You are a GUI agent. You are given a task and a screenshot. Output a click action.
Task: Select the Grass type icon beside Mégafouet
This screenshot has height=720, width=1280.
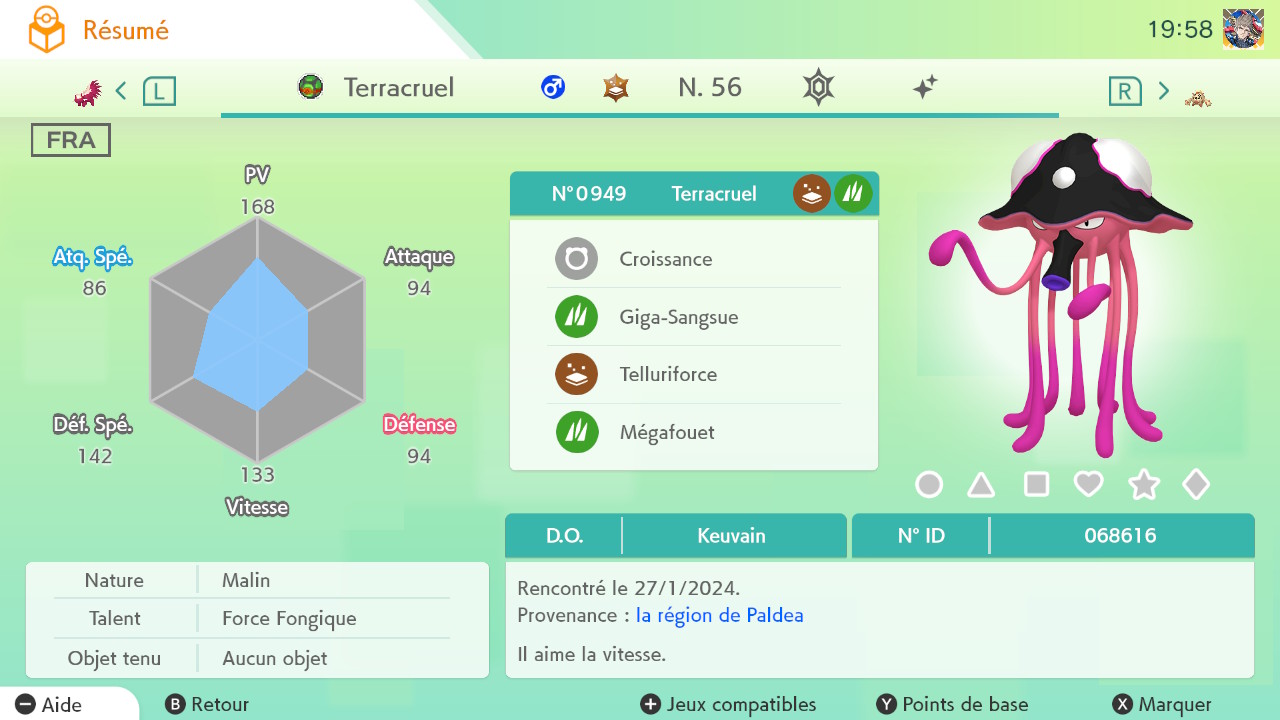click(x=577, y=432)
